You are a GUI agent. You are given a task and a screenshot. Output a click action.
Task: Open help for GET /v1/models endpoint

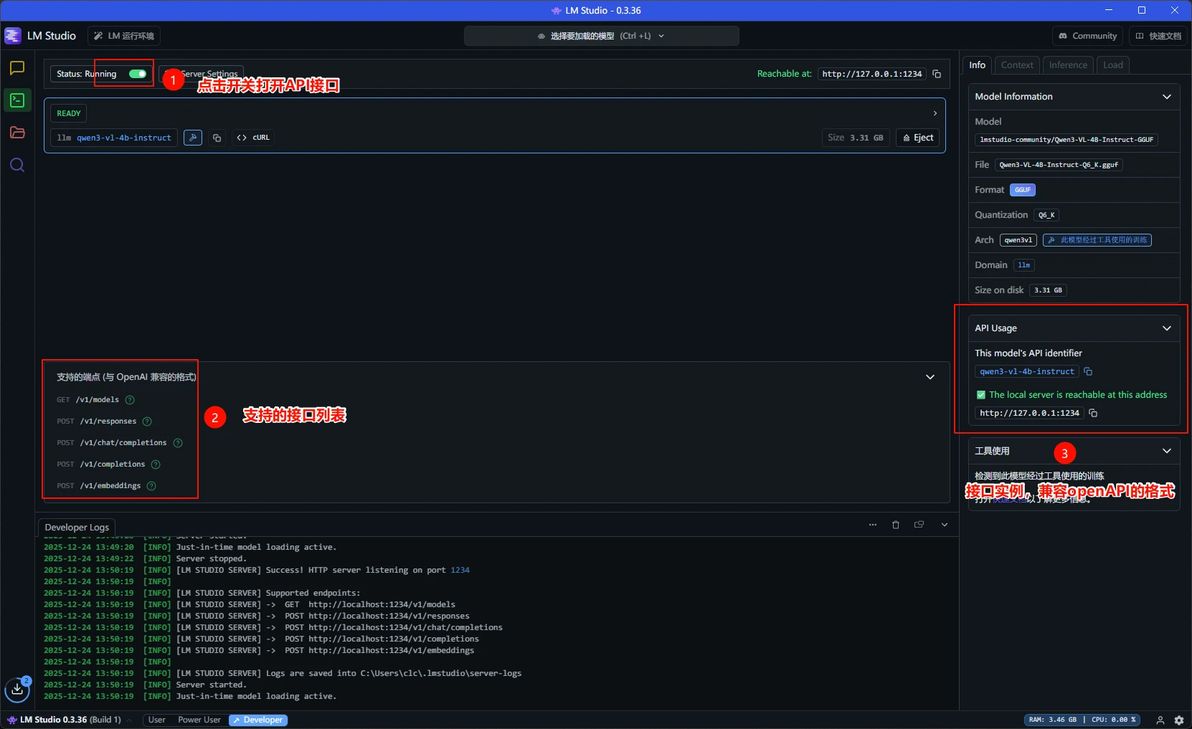129,400
